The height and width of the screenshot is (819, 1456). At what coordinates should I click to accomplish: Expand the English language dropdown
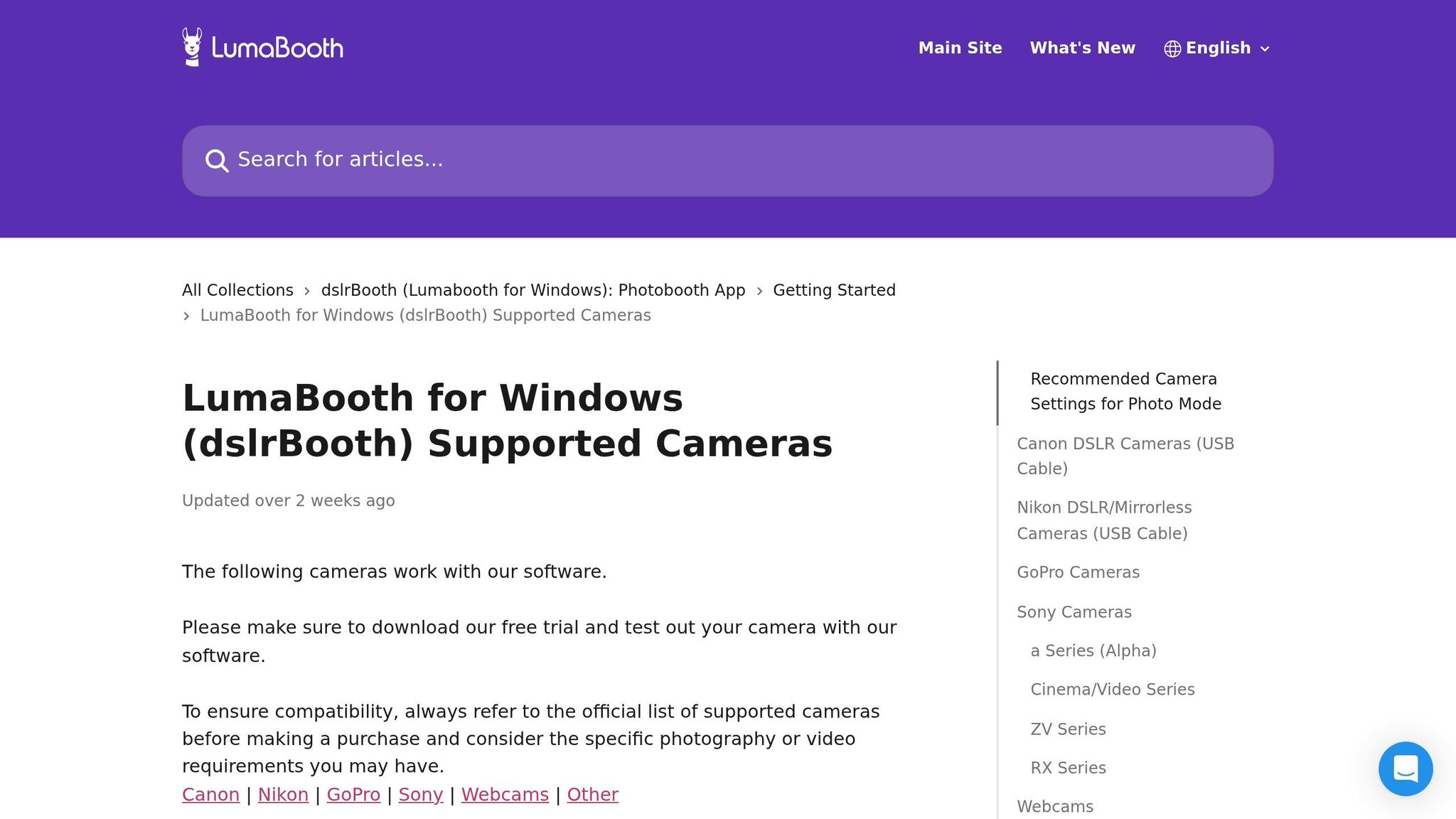[x=1217, y=48]
